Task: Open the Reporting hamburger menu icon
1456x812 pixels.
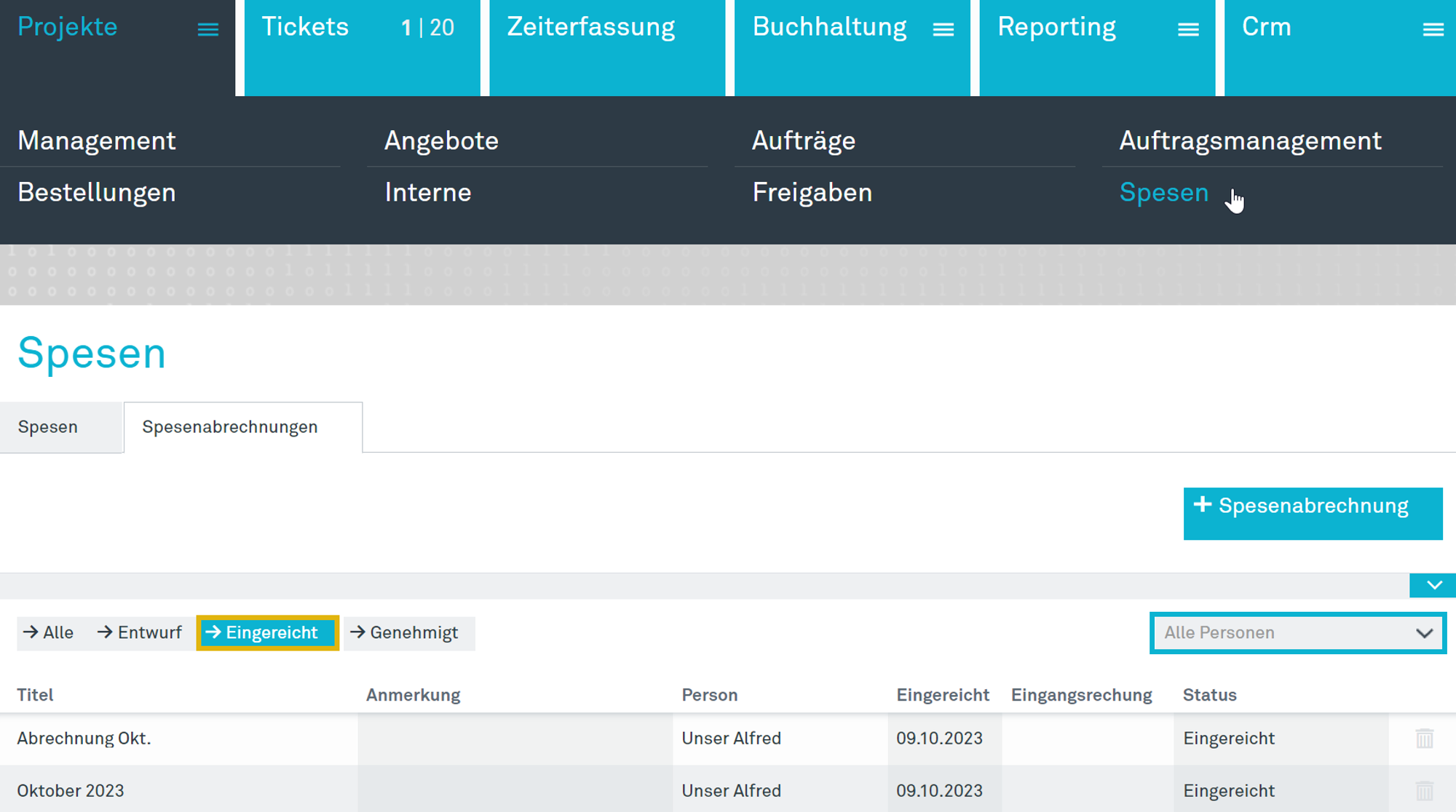Action: 1188,29
